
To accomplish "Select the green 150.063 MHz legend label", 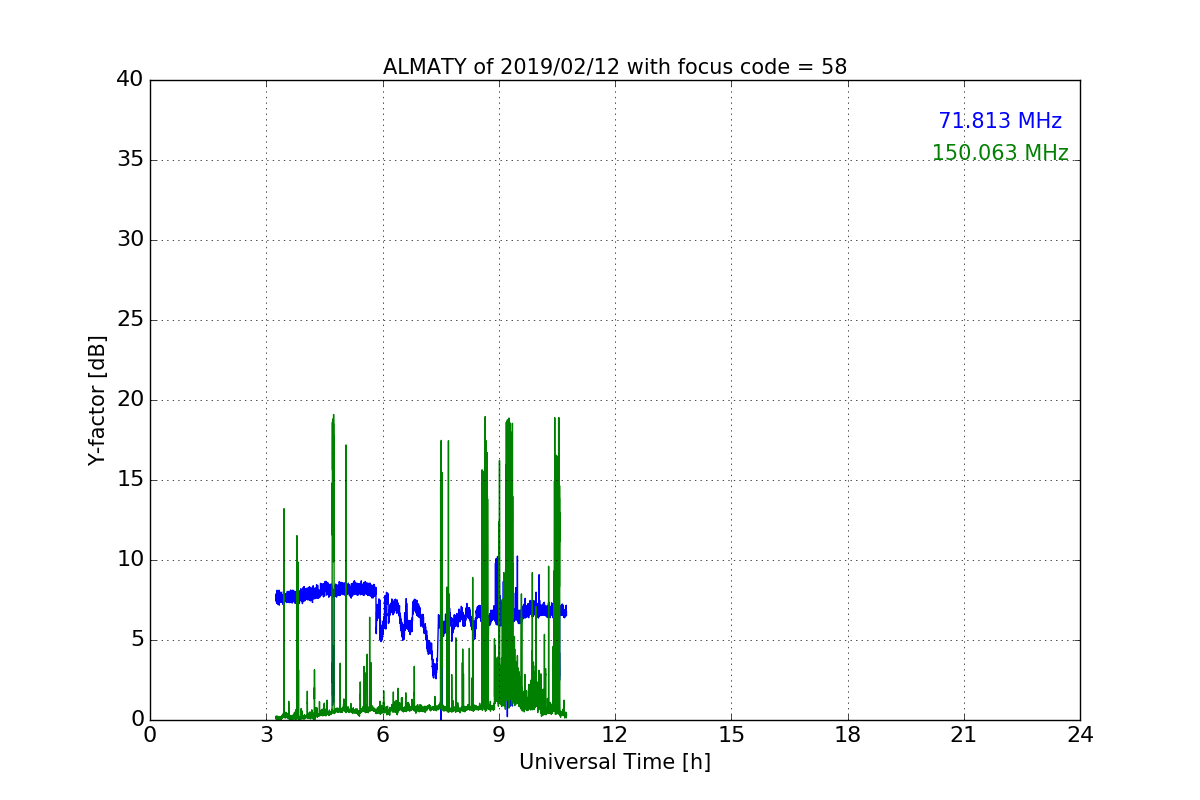I will (x=1000, y=153).
